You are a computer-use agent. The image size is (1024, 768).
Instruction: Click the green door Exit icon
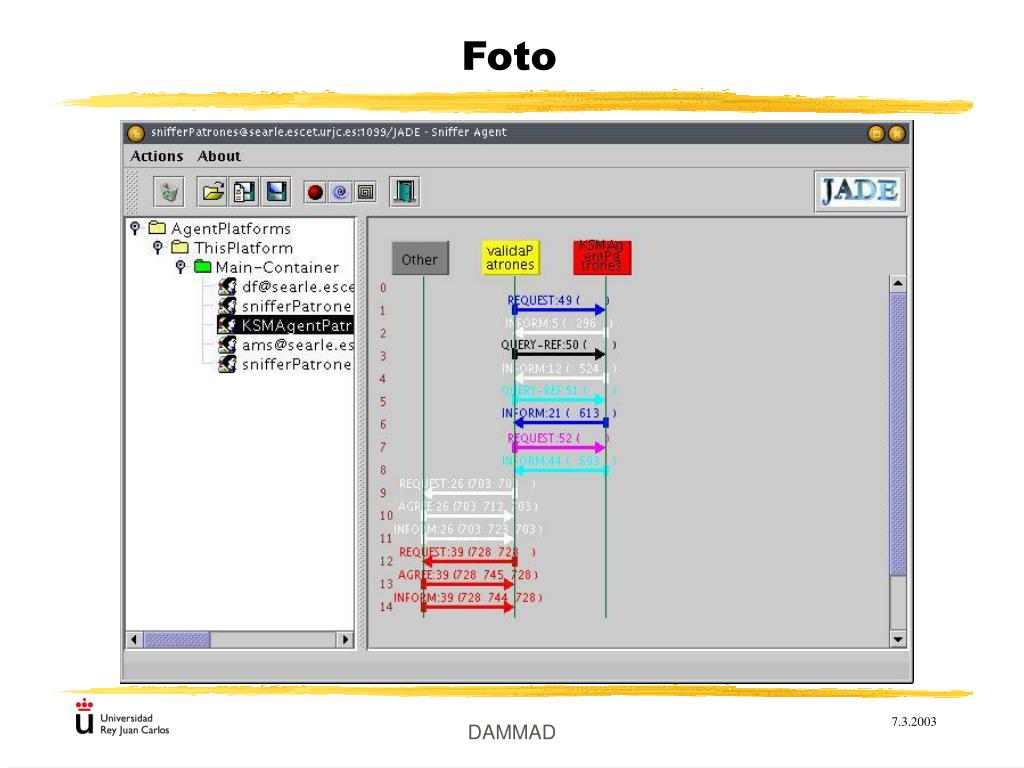tap(404, 192)
